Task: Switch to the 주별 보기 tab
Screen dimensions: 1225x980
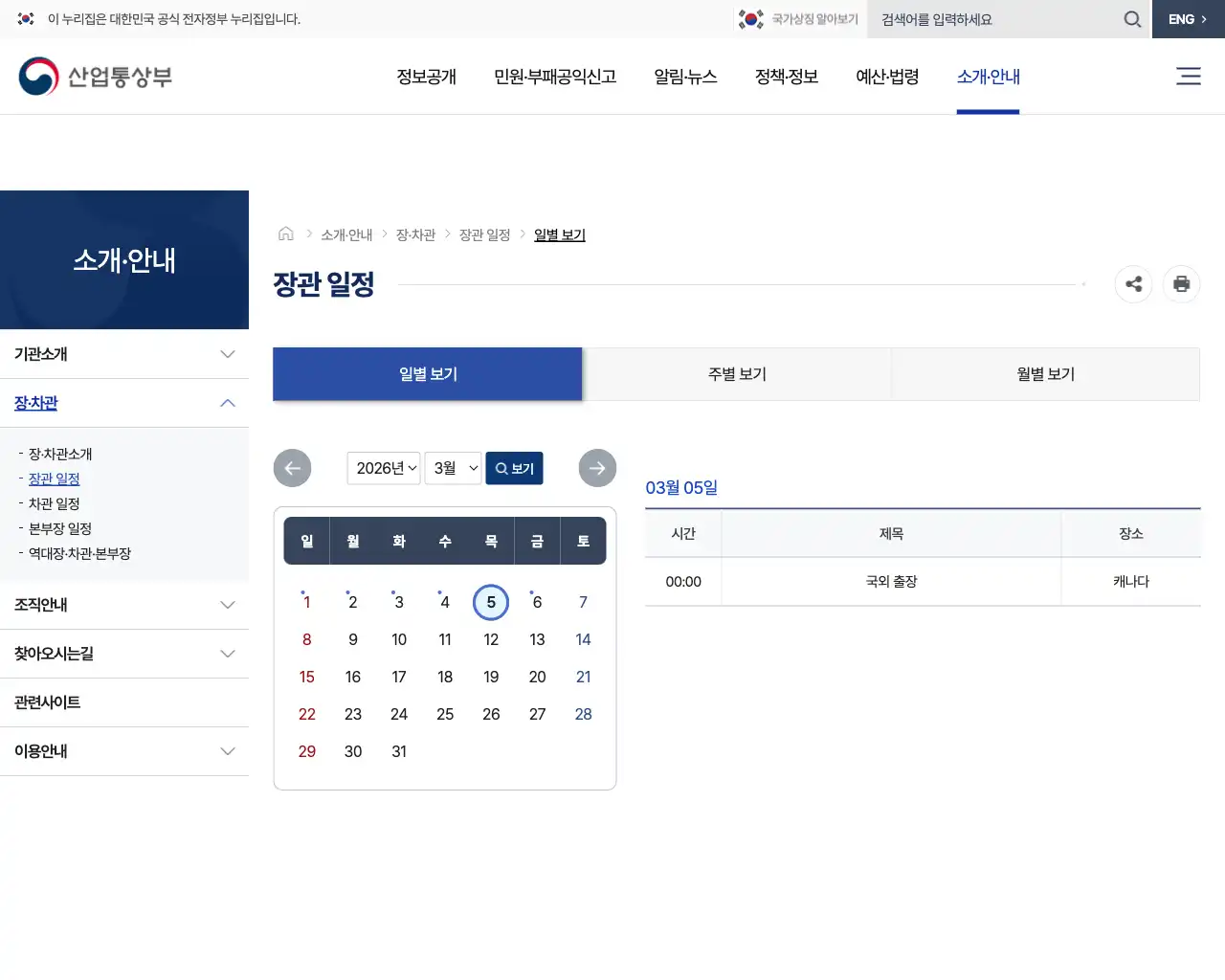Action: [x=737, y=373]
